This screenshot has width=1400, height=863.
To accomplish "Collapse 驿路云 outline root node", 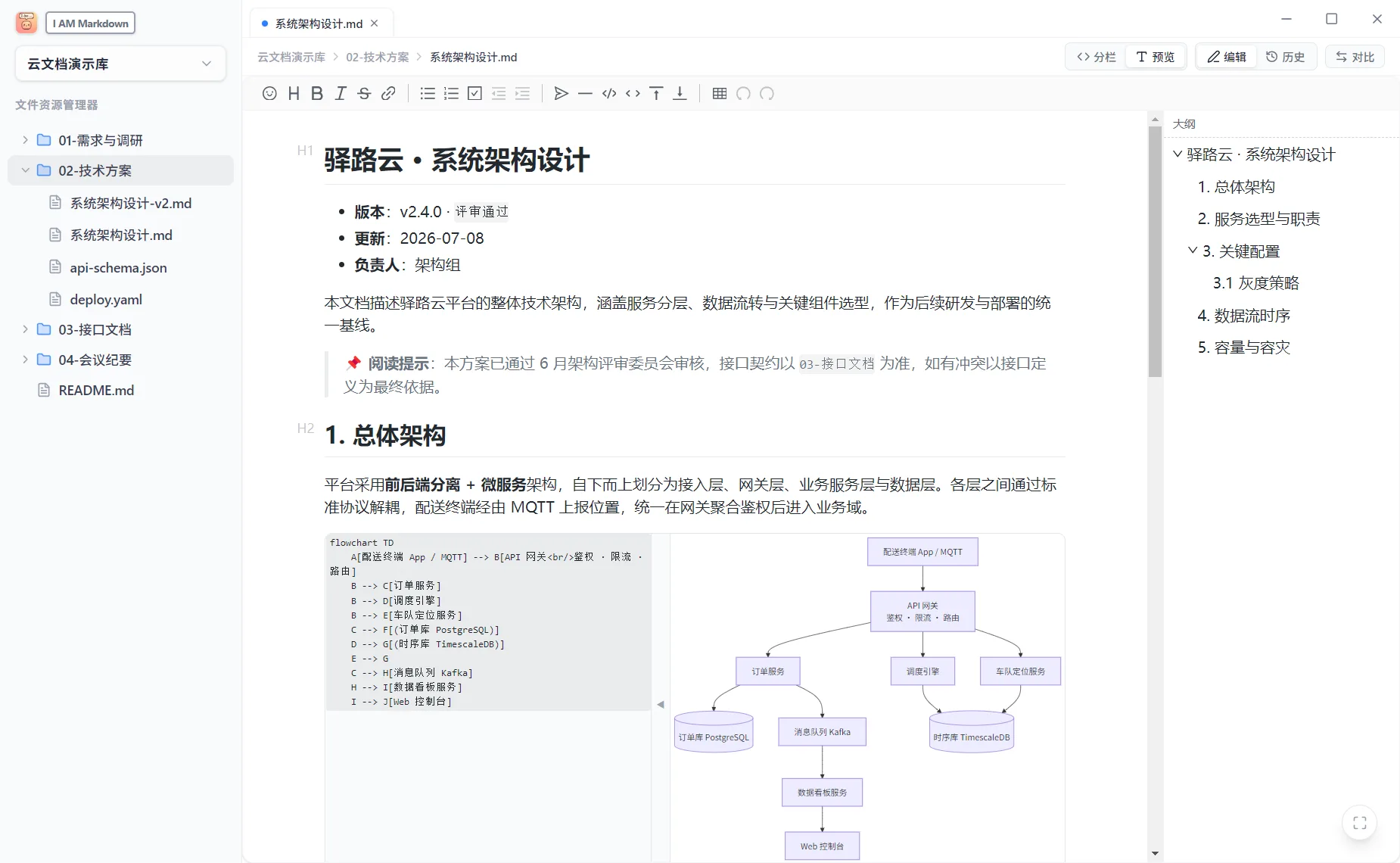I will click(1178, 154).
